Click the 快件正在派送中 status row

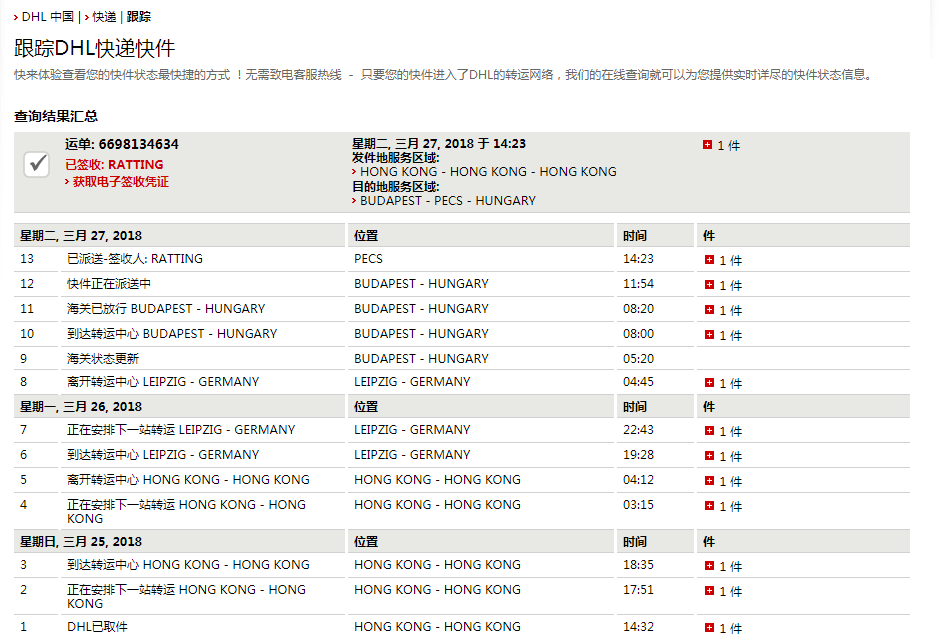pyautogui.click(x=109, y=284)
